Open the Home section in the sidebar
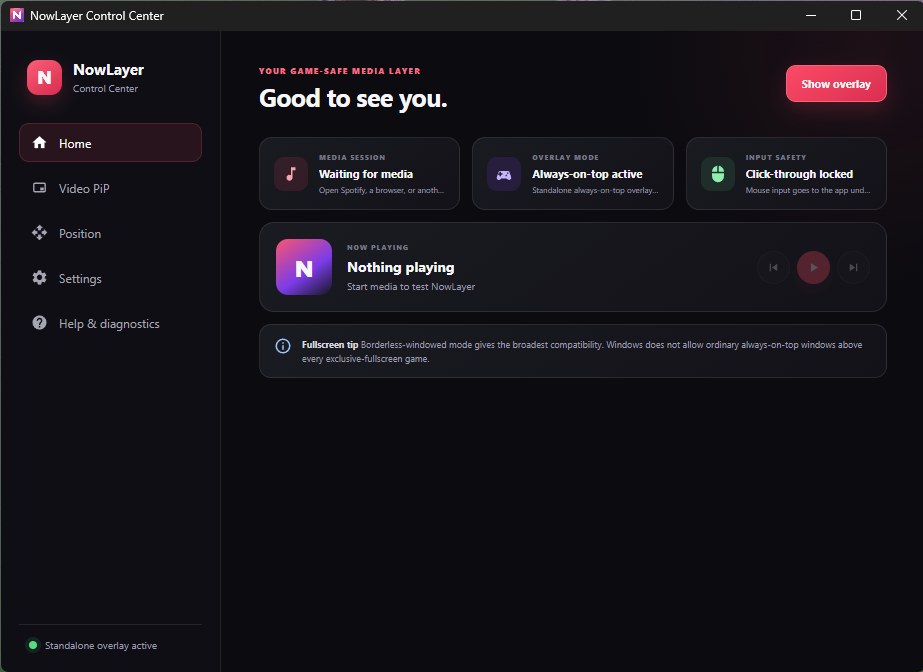 [x=110, y=143]
